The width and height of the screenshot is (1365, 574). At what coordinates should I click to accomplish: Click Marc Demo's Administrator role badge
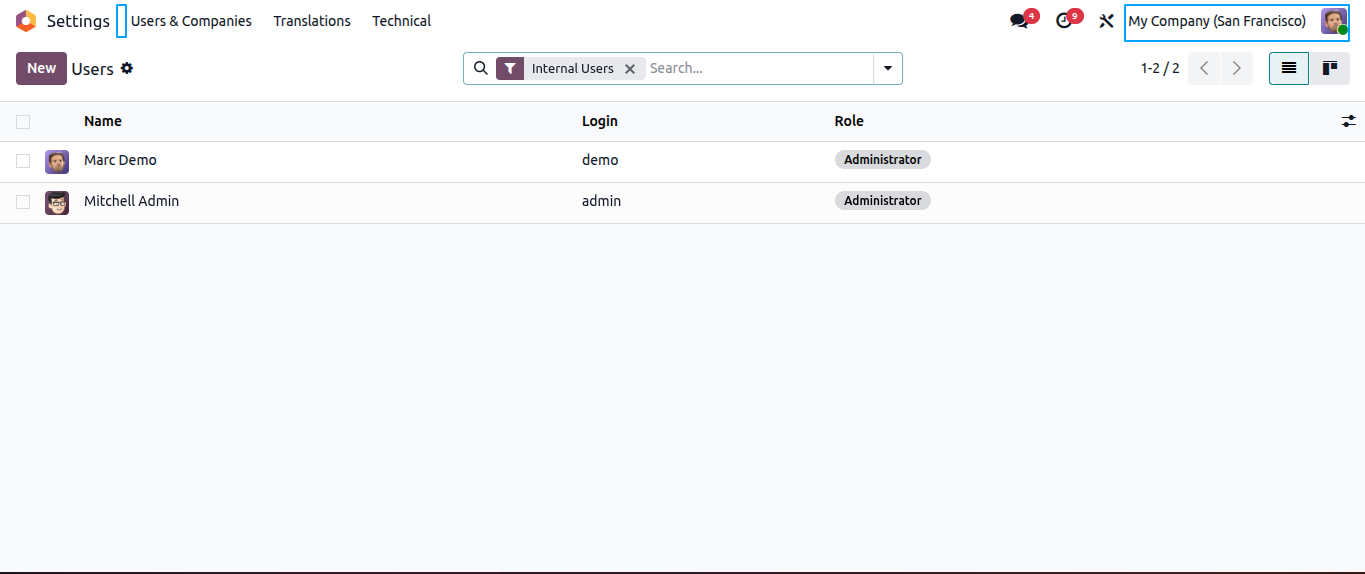coord(883,160)
